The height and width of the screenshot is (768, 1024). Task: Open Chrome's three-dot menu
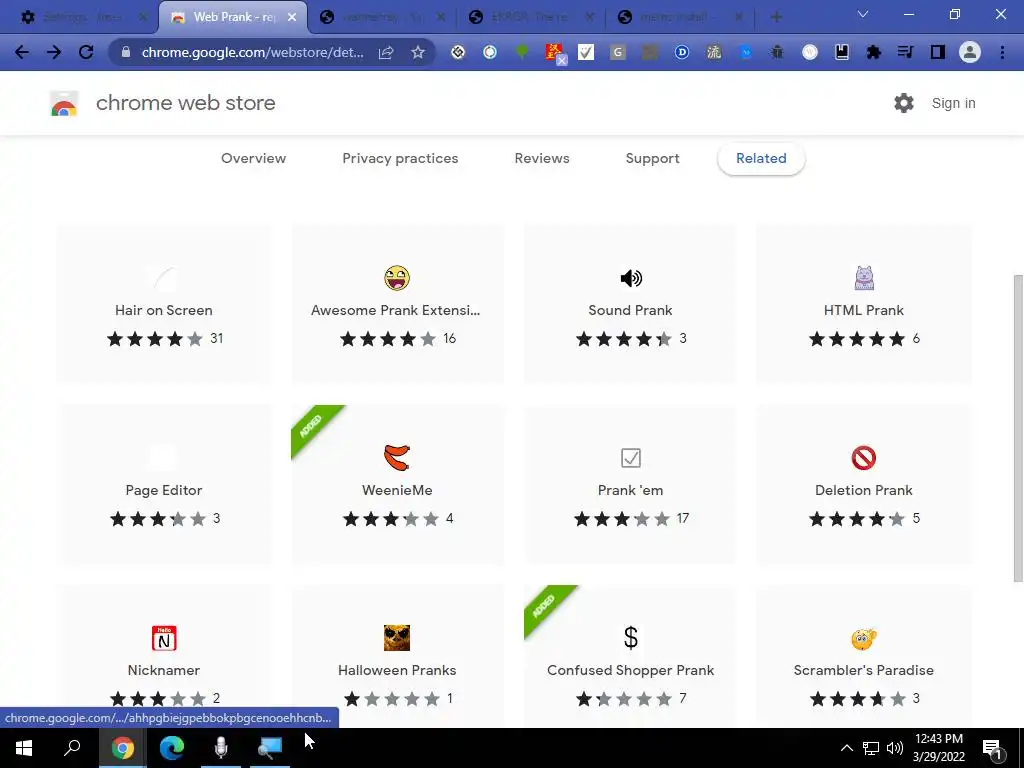[x=1002, y=52]
